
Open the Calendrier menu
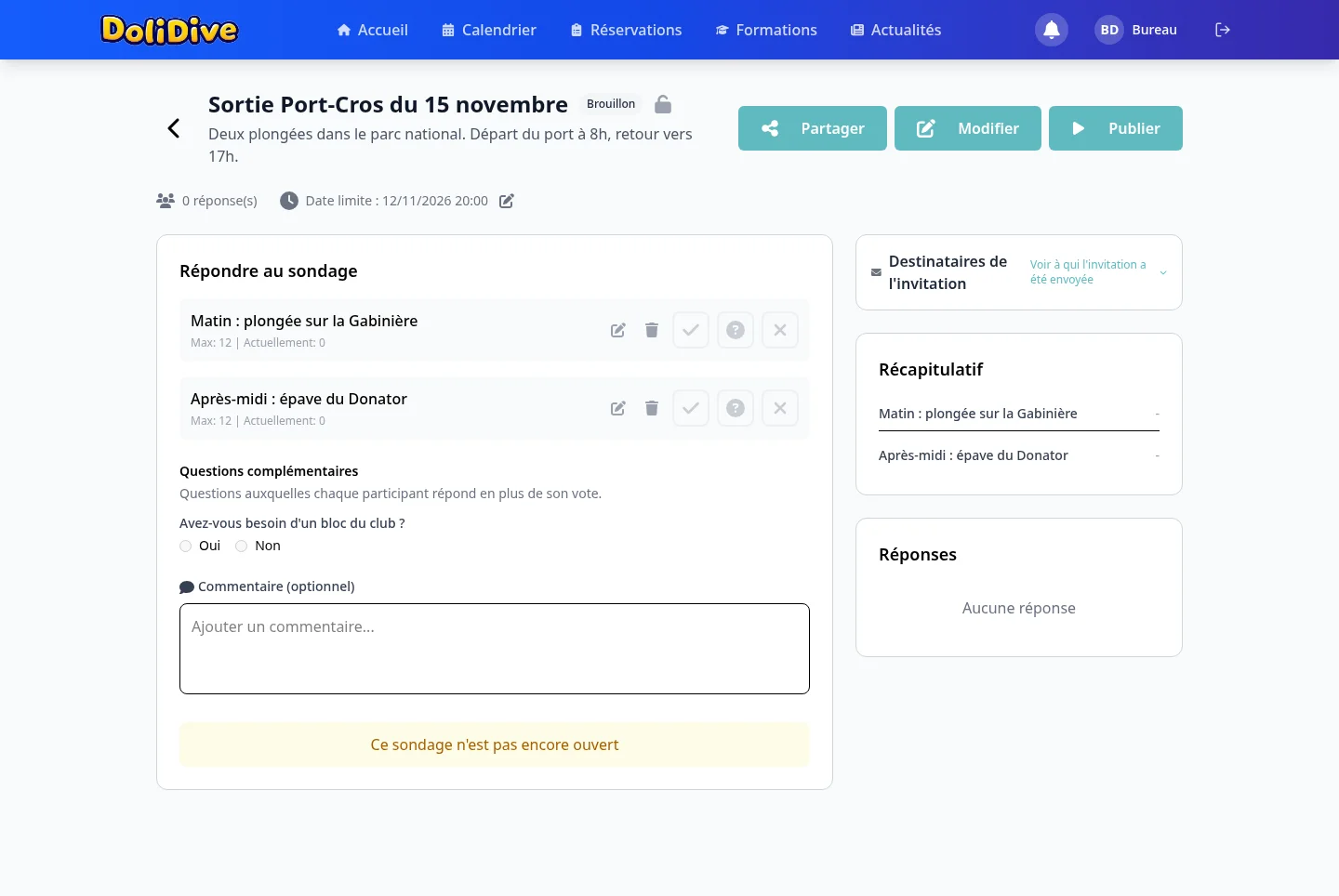[x=489, y=30]
